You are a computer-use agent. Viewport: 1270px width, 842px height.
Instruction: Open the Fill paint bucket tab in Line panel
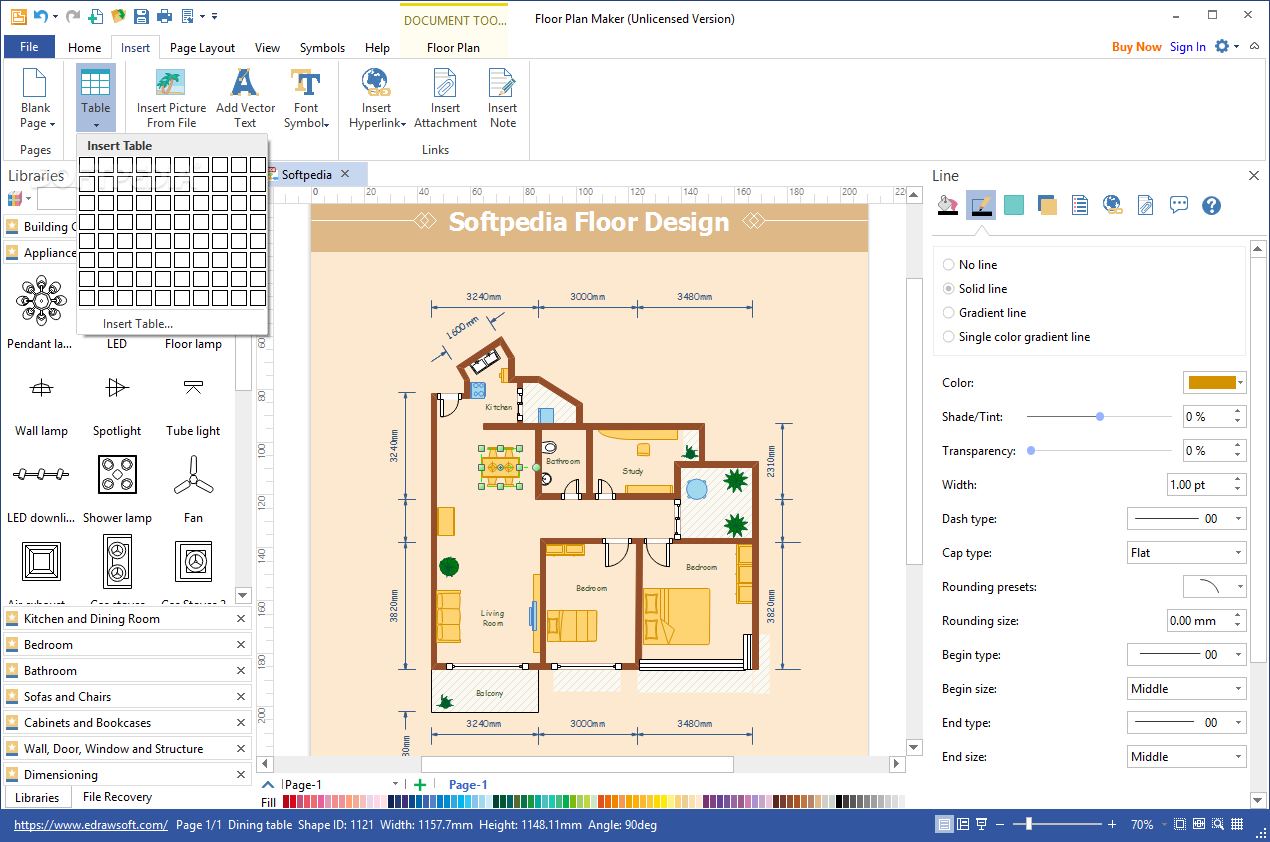947,205
